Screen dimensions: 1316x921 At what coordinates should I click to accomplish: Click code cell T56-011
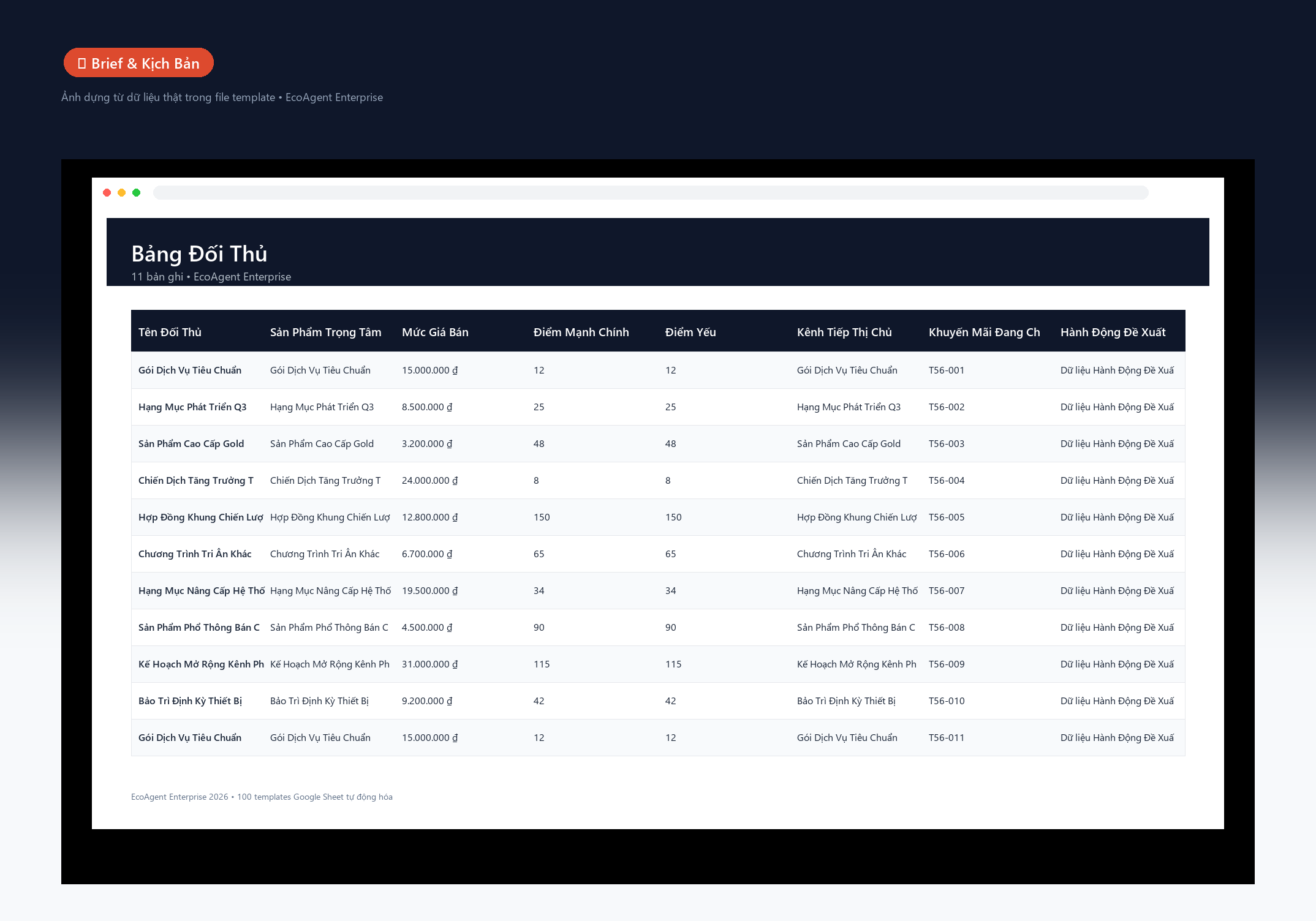click(x=947, y=738)
